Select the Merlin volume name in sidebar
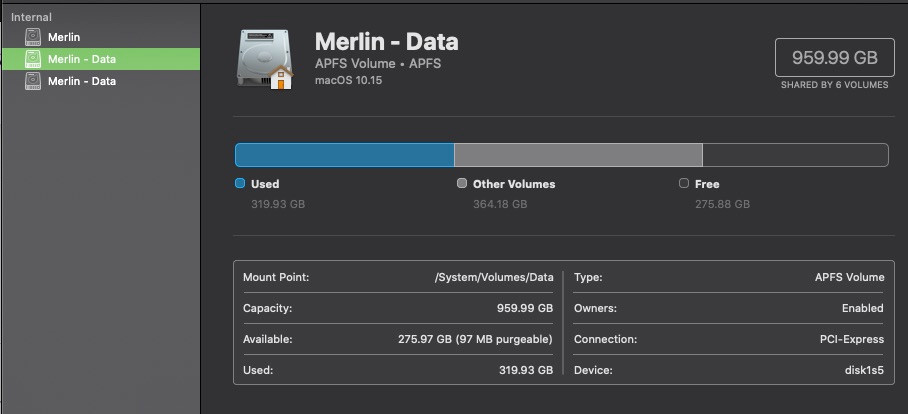 64,38
